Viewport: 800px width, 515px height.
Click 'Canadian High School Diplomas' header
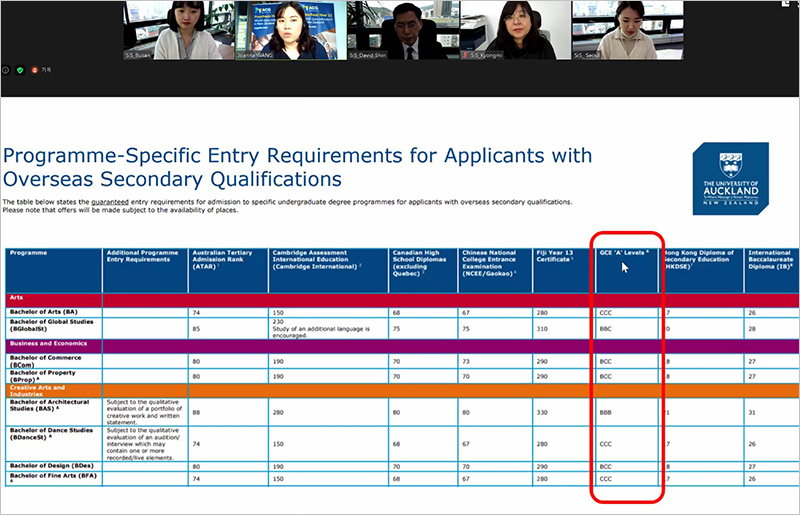point(423,271)
